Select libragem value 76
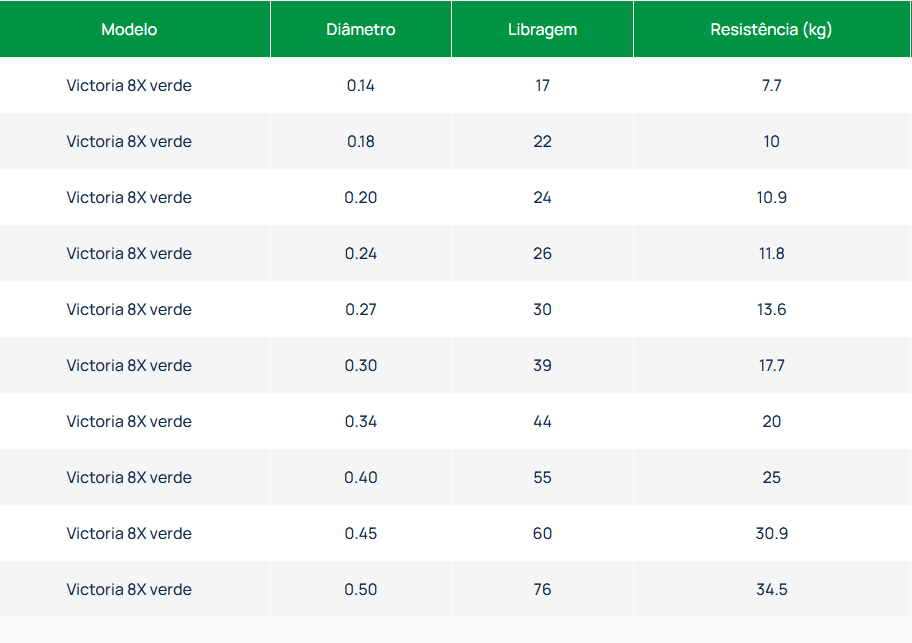 coord(543,590)
